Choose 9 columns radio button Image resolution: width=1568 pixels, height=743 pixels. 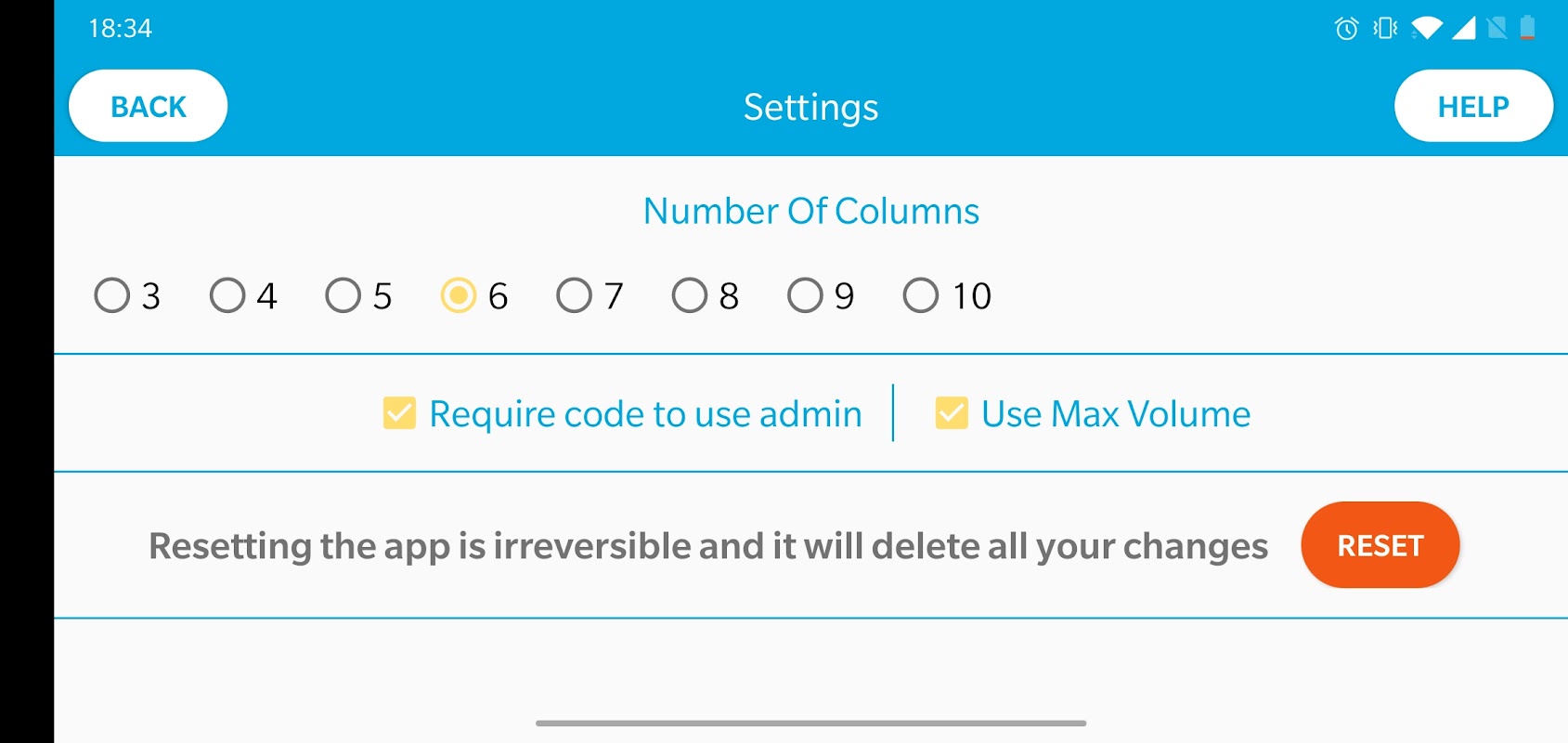[x=805, y=295]
